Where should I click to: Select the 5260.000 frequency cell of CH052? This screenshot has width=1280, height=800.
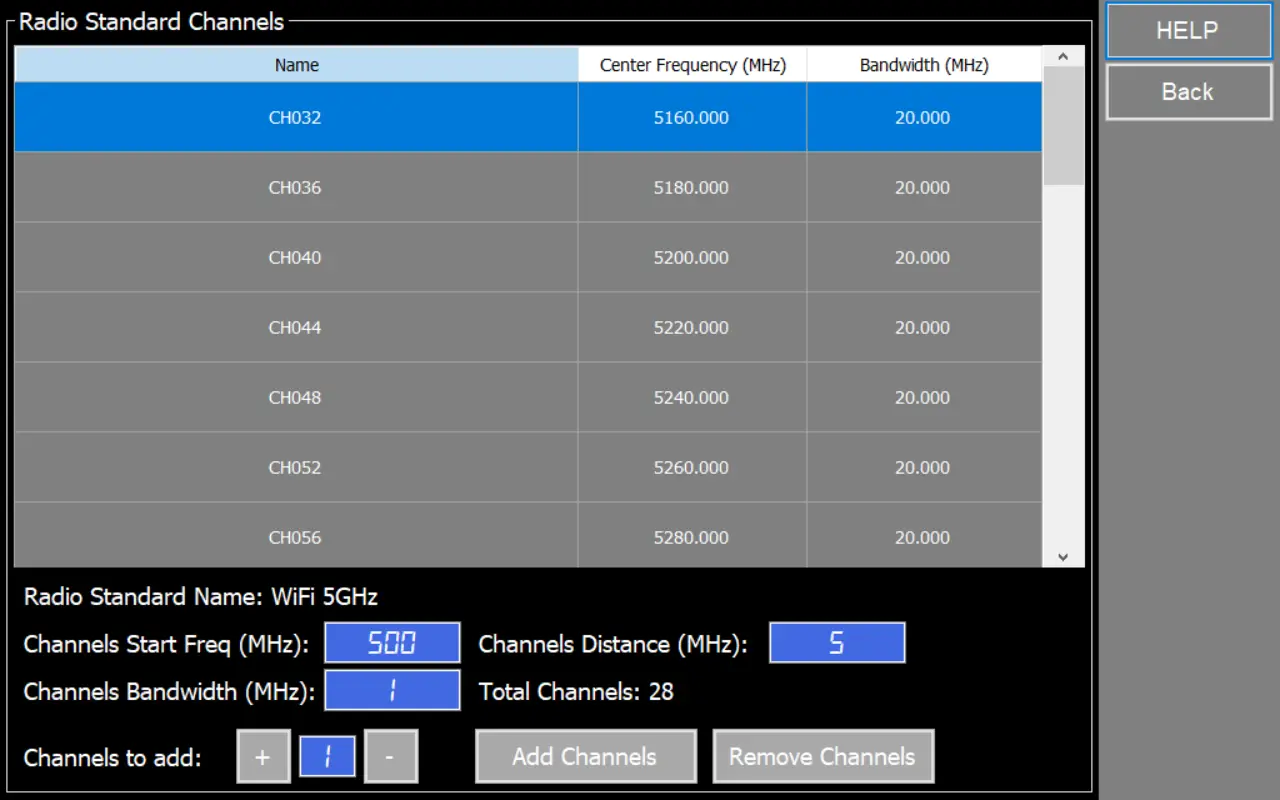691,468
